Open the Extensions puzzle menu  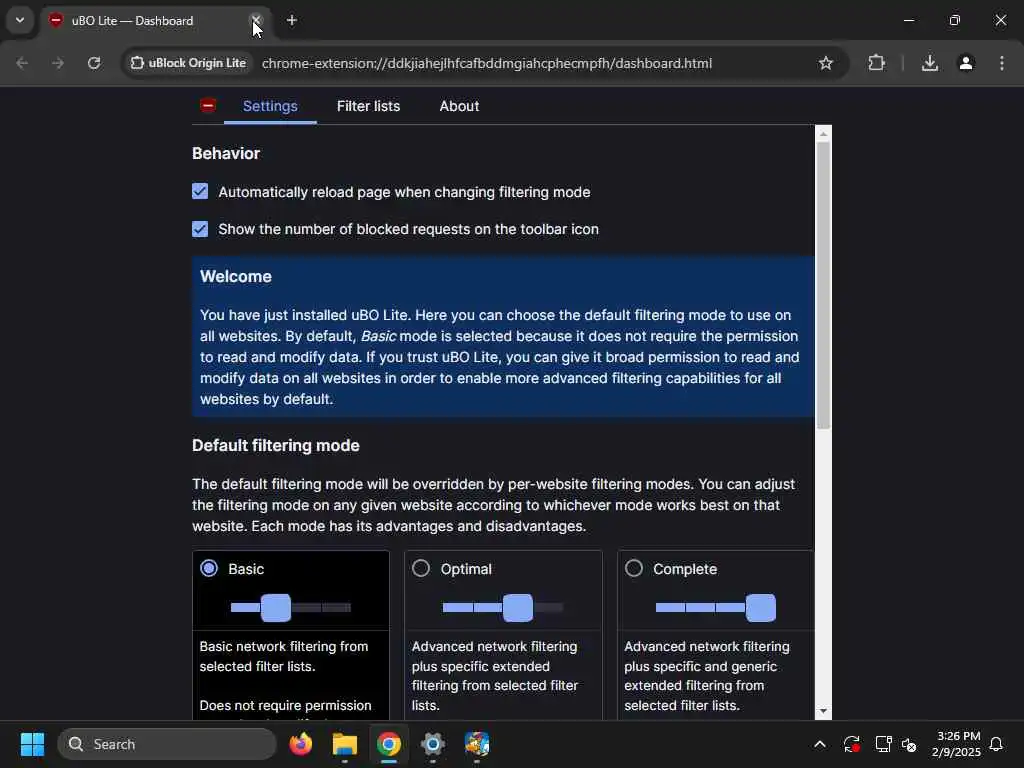pyautogui.click(x=876, y=63)
